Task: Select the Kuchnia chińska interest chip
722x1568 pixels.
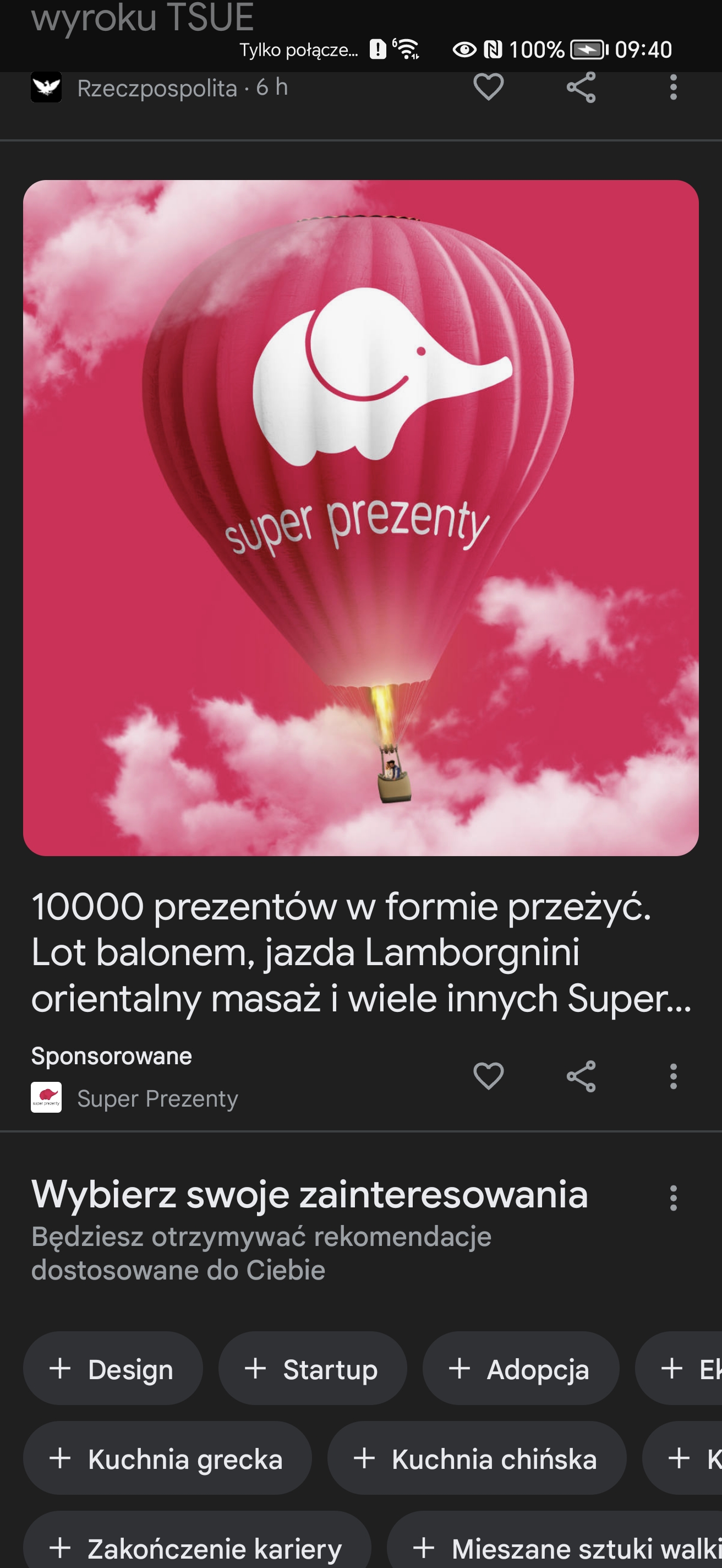Action: point(477,1458)
